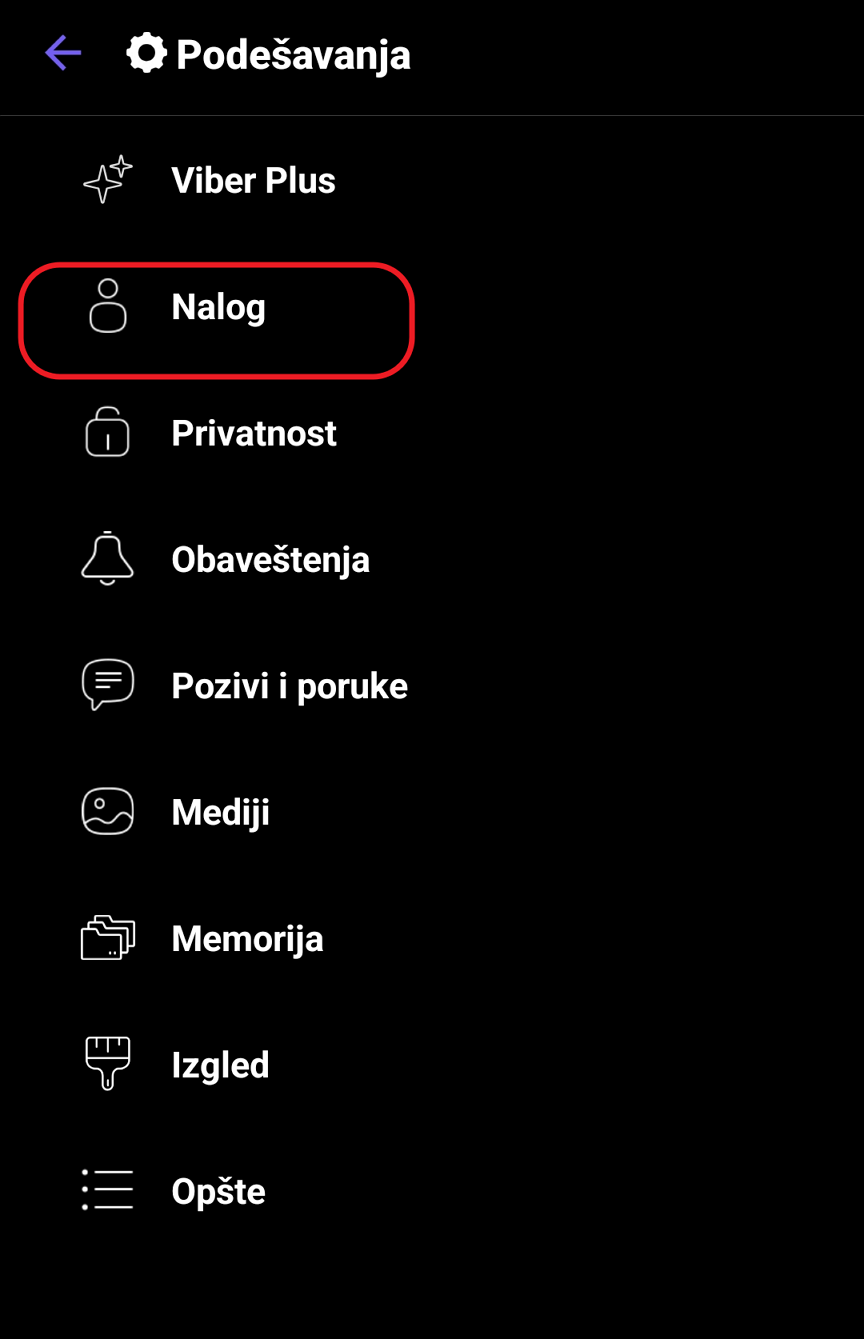Open the Pozivi i poruke label
The image size is (864, 1339).
[289, 686]
